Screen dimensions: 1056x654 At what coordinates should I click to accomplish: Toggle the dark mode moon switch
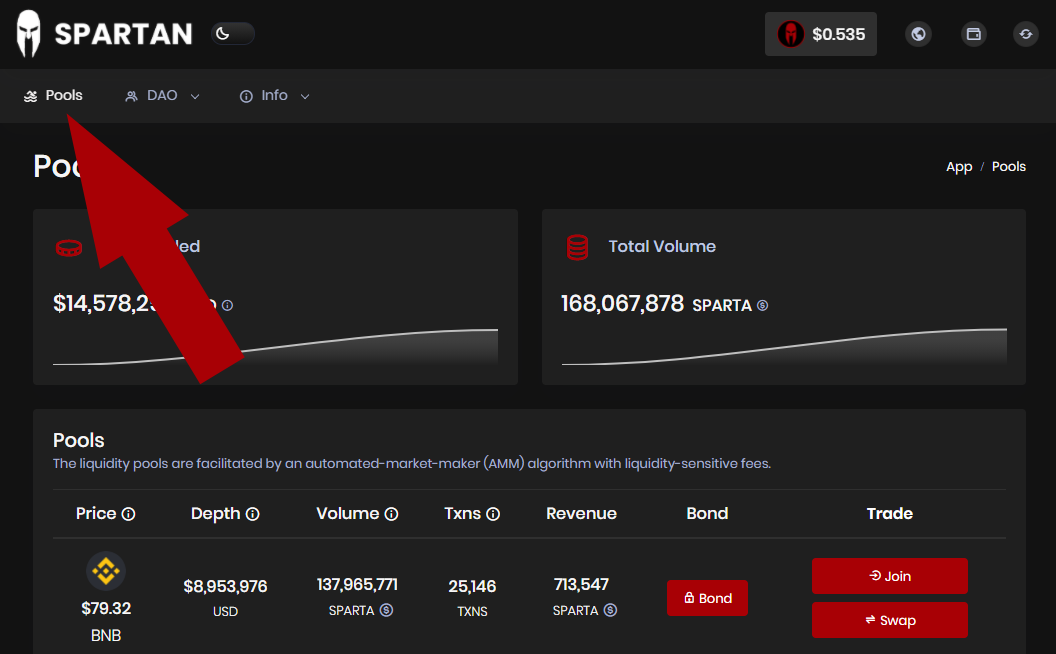coord(232,34)
